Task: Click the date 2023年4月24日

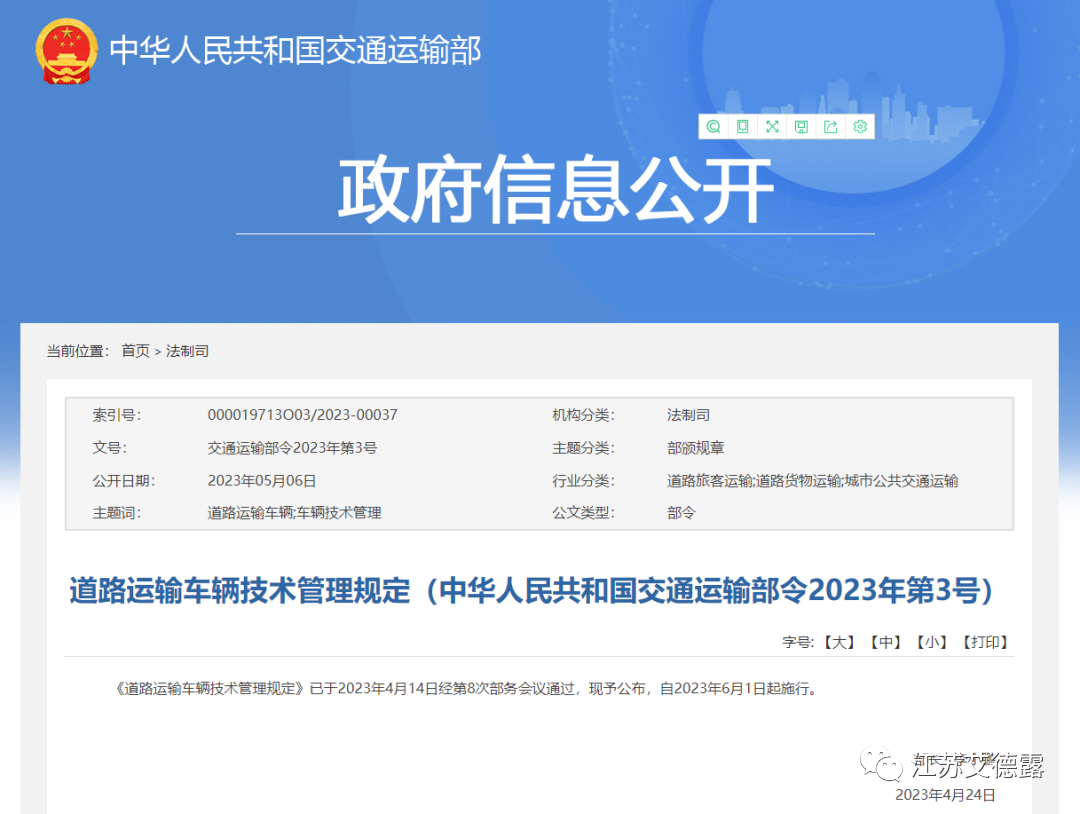Action: point(944,795)
